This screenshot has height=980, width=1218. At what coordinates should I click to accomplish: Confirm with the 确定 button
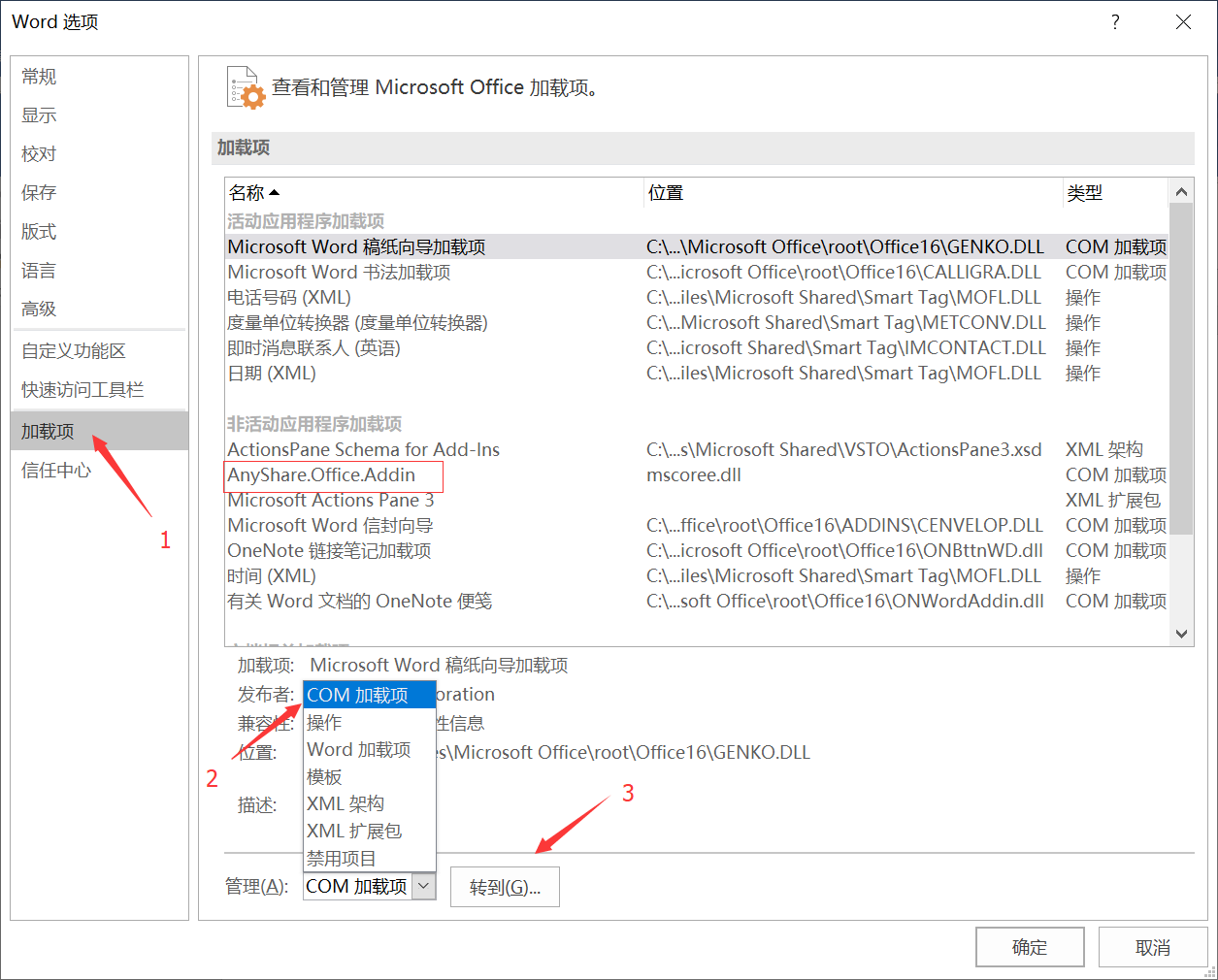1030,947
